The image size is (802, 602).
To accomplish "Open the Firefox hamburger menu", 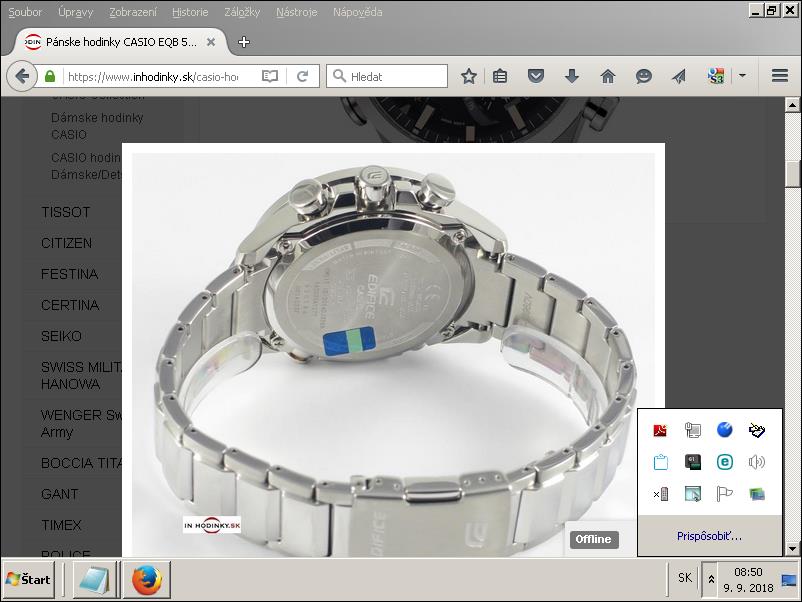I will pyautogui.click(x=779, y=76).
